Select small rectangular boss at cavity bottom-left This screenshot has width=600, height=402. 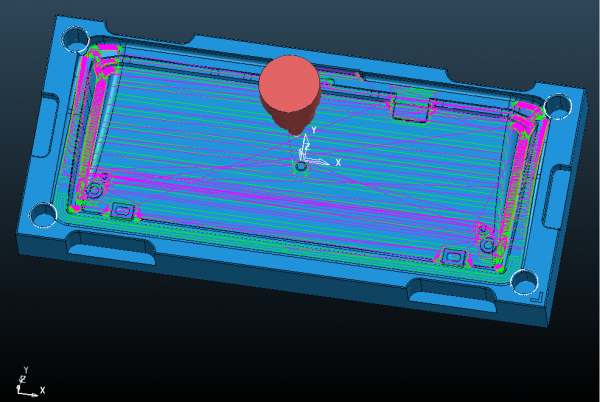(x=122, y=211)
